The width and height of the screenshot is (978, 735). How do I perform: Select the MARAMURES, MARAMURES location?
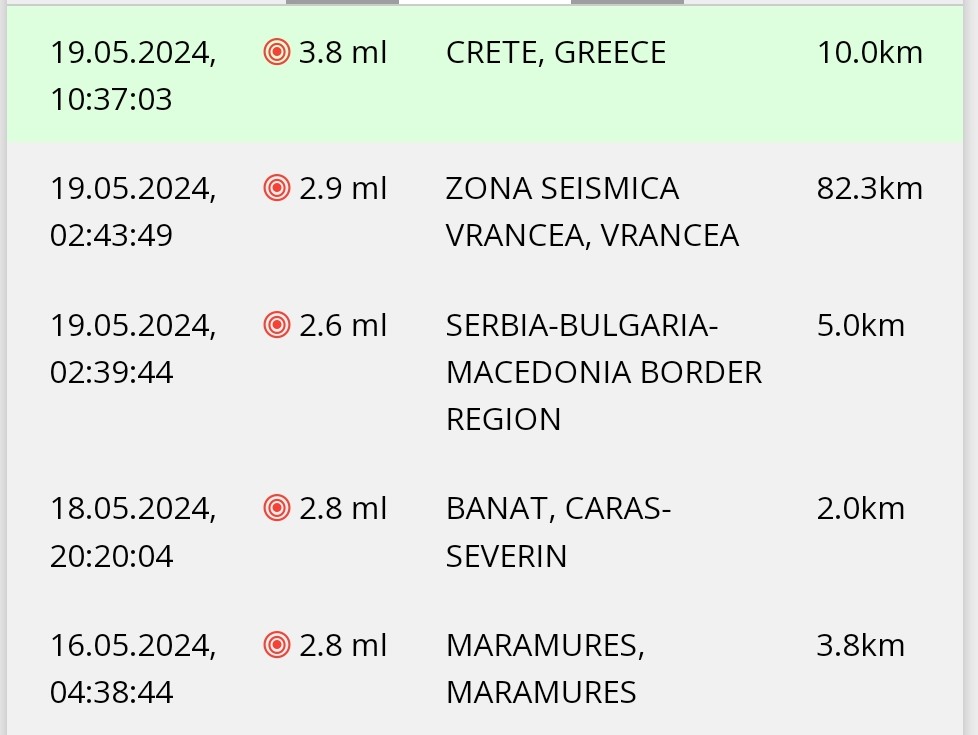tap(544, 669)
